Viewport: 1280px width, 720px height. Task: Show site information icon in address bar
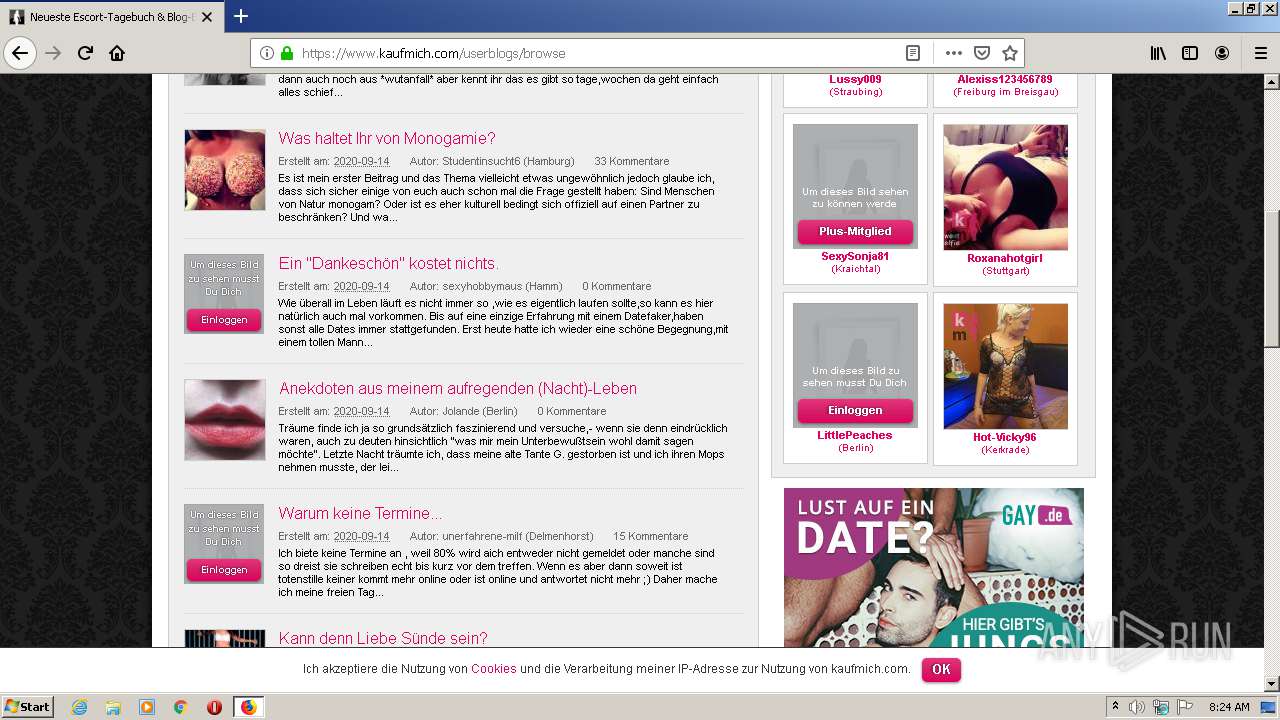point(267,53)
